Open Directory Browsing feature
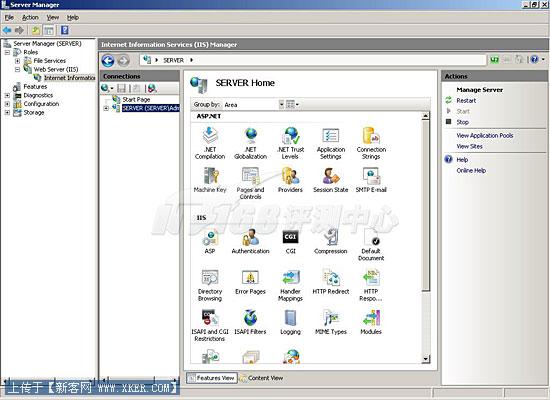This screenshot has height=400, width=550. pyautogui.click(x=210, y=285)
